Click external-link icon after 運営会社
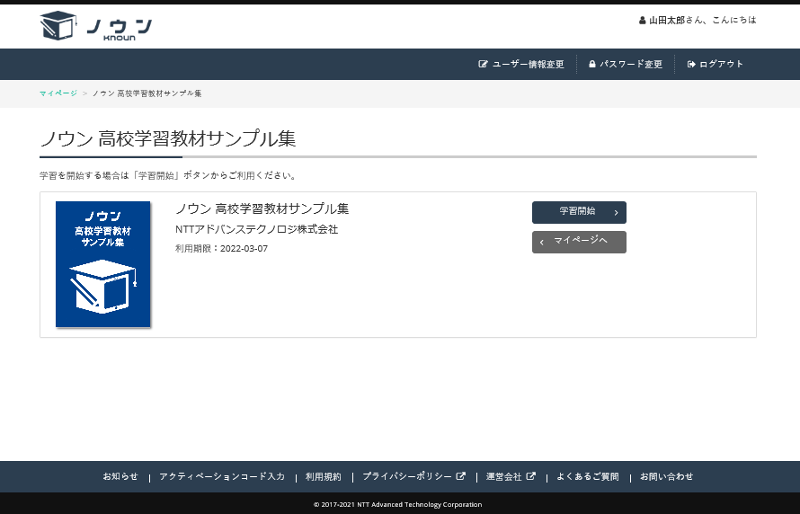This screenshot has height=514, width=800. pos(531,476)
